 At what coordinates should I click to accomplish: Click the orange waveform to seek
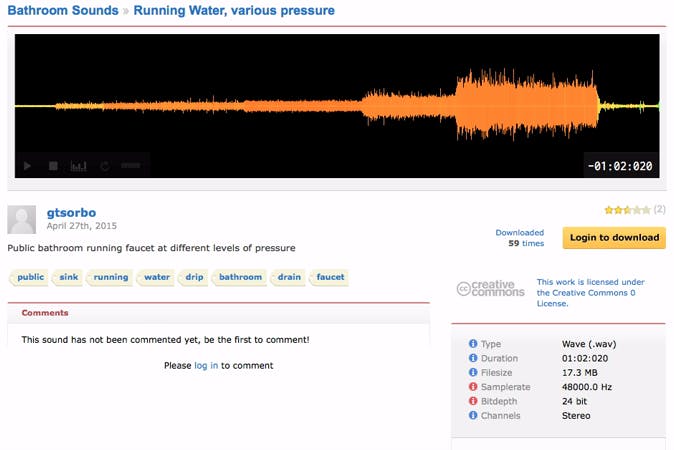337,106
